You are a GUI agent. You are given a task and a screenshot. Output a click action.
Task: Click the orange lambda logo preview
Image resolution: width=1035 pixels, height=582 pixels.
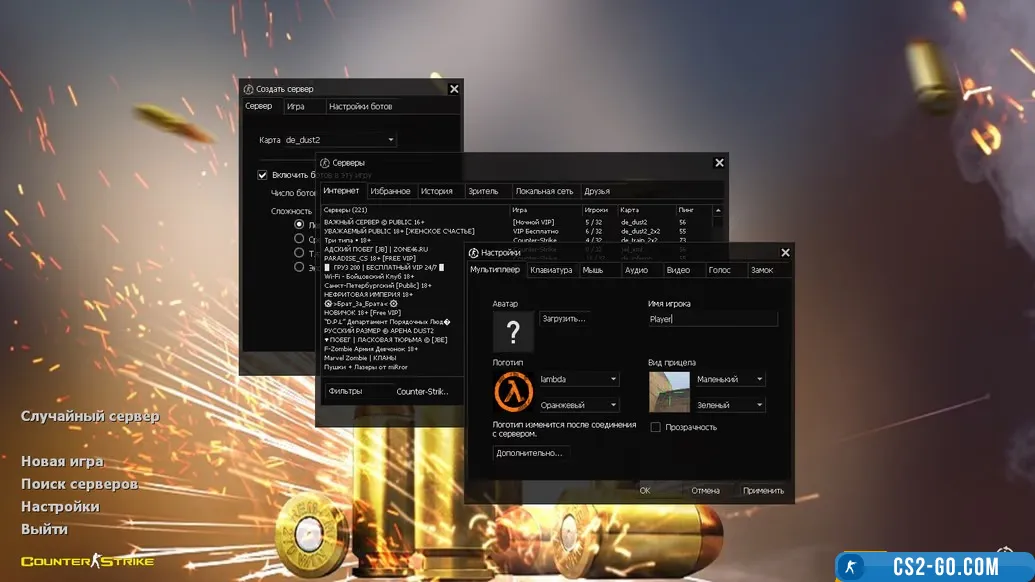pos(513,392)
